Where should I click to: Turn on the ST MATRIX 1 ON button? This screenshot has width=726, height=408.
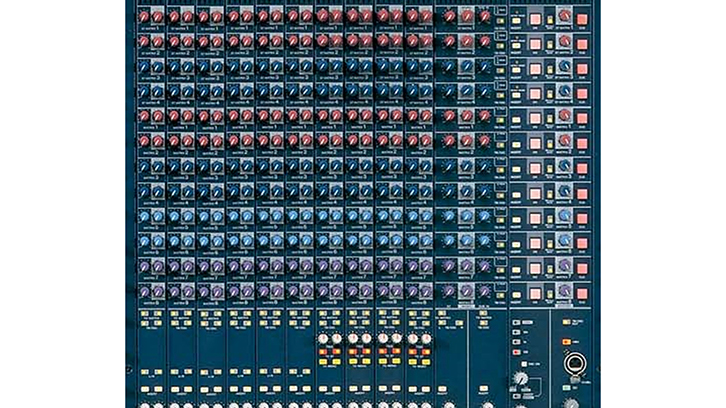535,19
